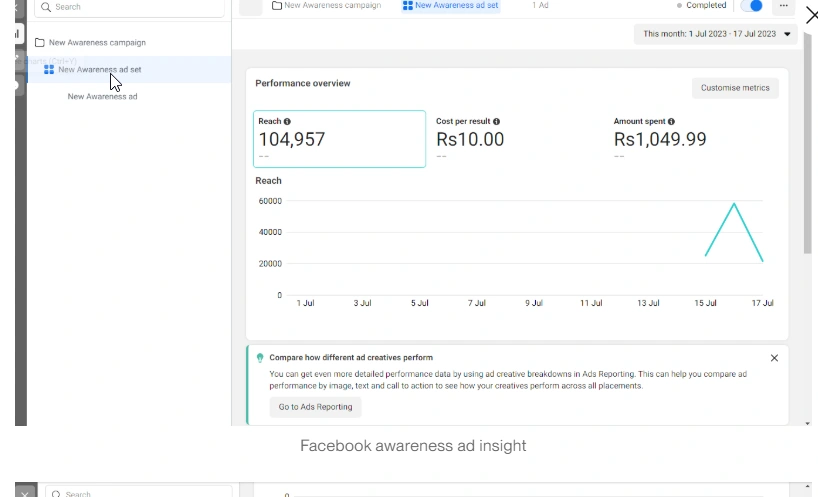818x497 pixels.
Task: Open the This month date range dropdown
Action: (x=716, y=34)
